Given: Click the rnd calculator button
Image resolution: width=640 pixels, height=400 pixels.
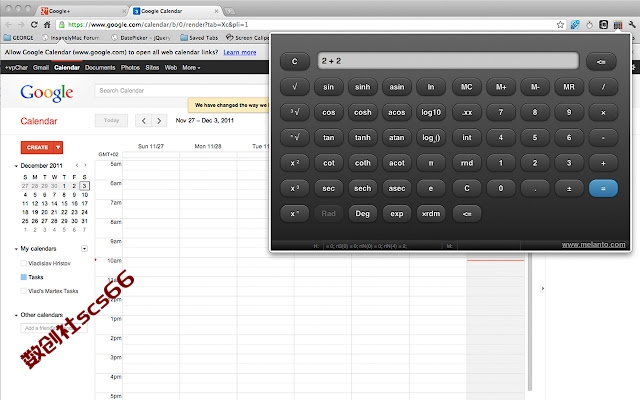Looking at the screenshot, I should coord(467,163).
